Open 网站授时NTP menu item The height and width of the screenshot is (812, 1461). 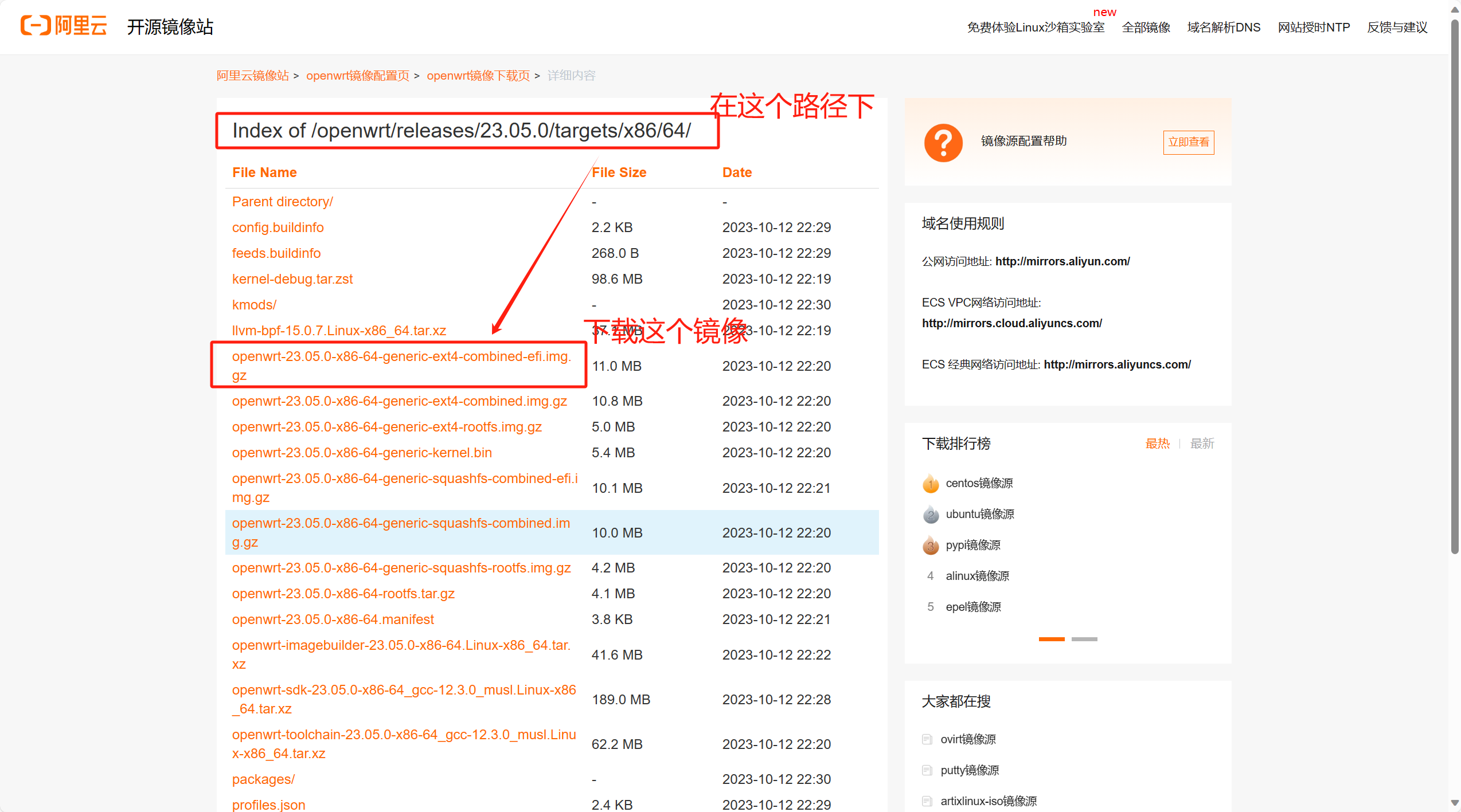pos(1314,28)
